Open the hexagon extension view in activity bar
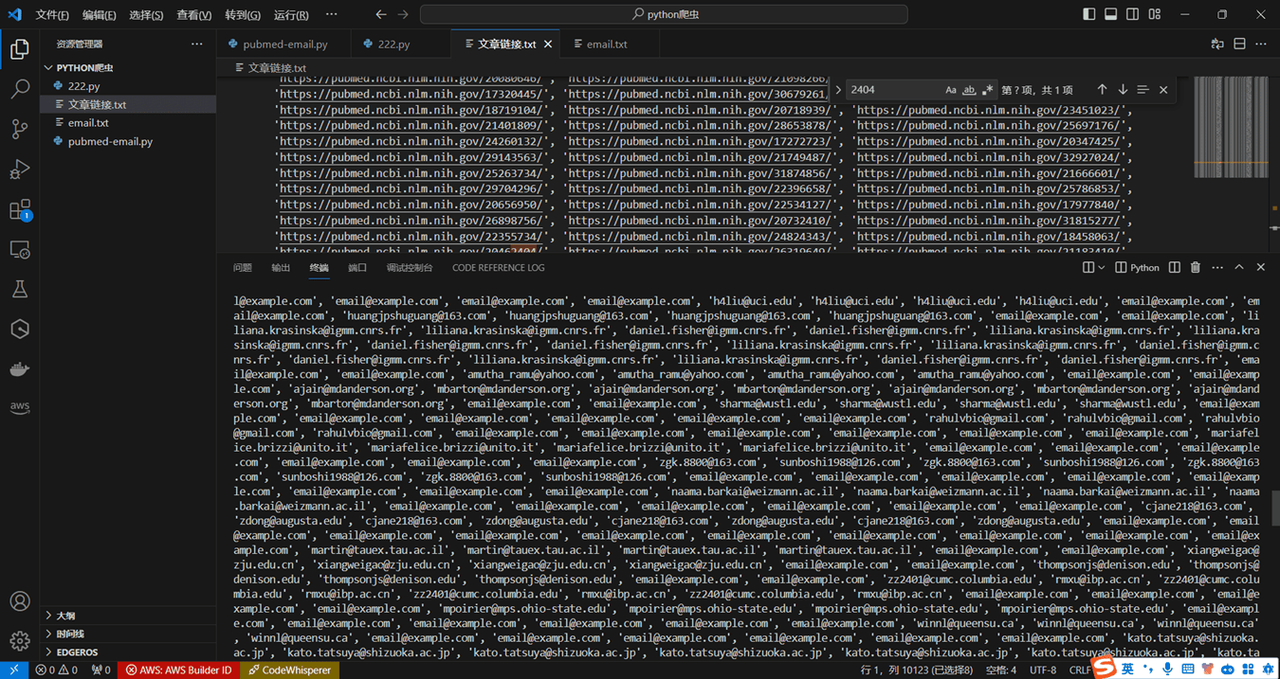The width and height of the screenshot is (1280, 679). point(19,329)
